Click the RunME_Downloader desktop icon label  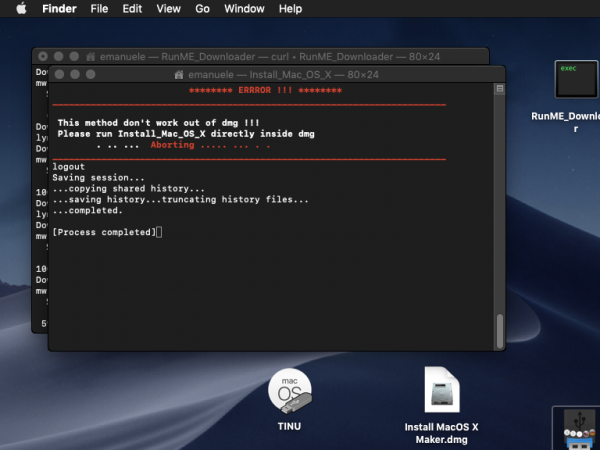566,122
